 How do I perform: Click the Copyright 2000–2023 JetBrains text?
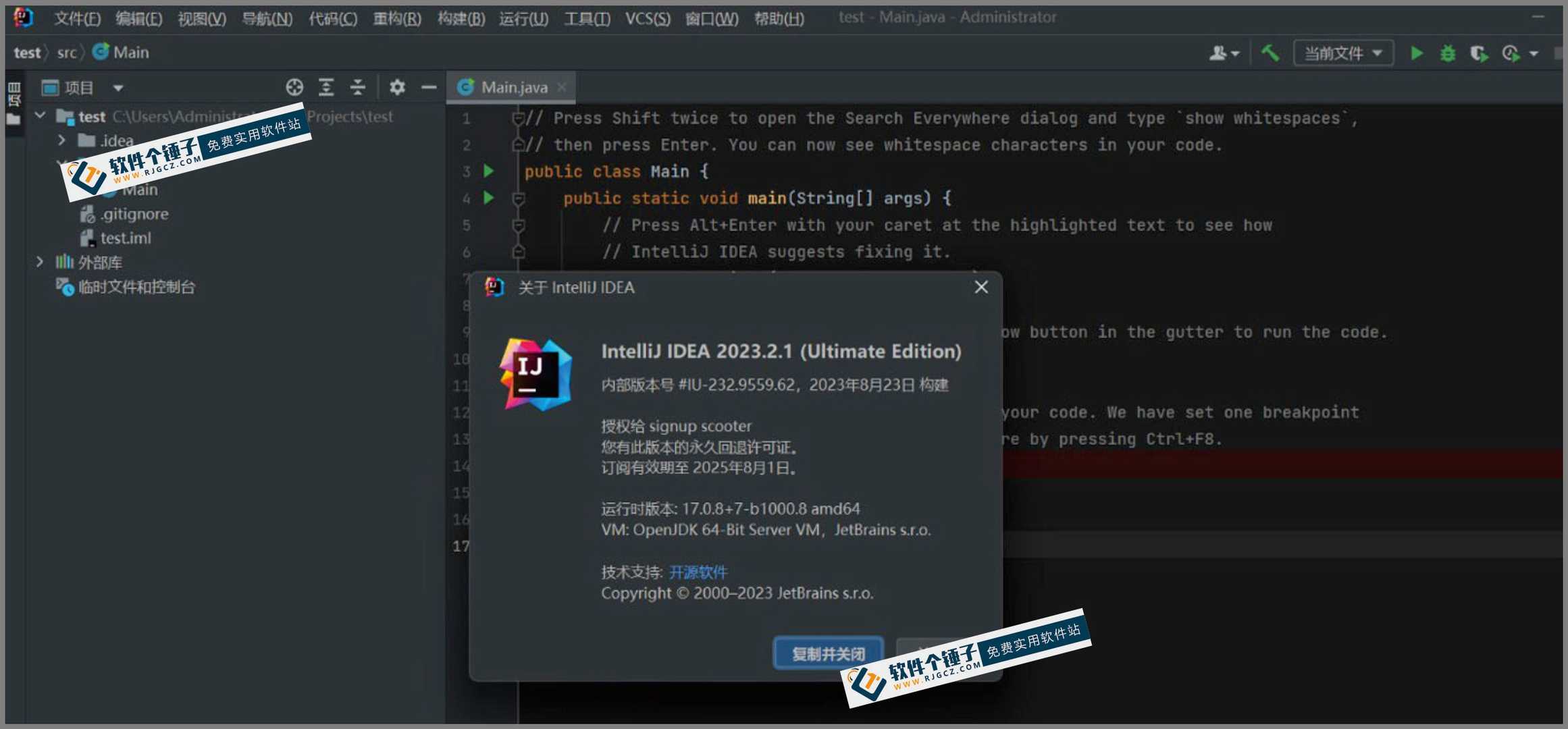737,593
